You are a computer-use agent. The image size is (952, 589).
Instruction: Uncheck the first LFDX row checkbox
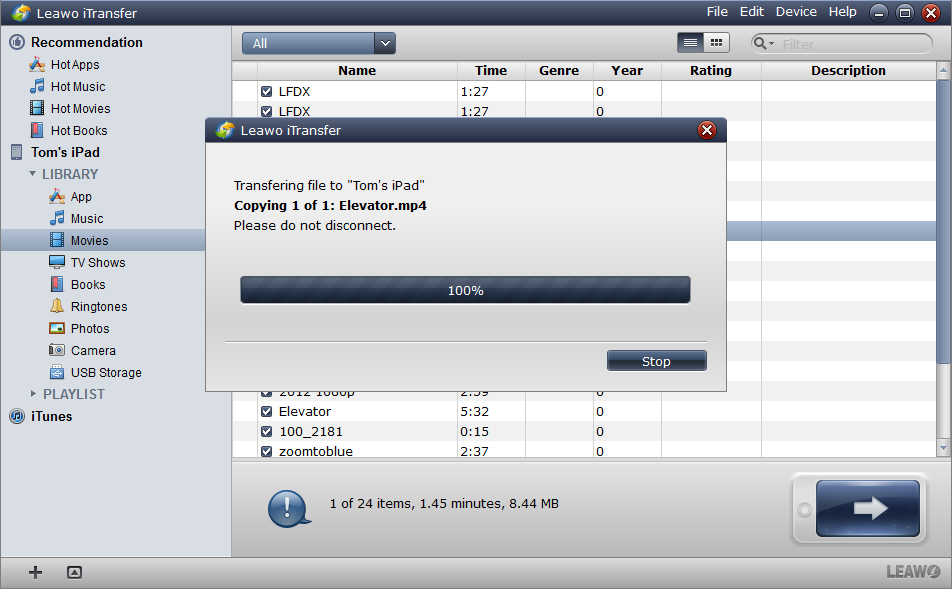click(267, 92)
